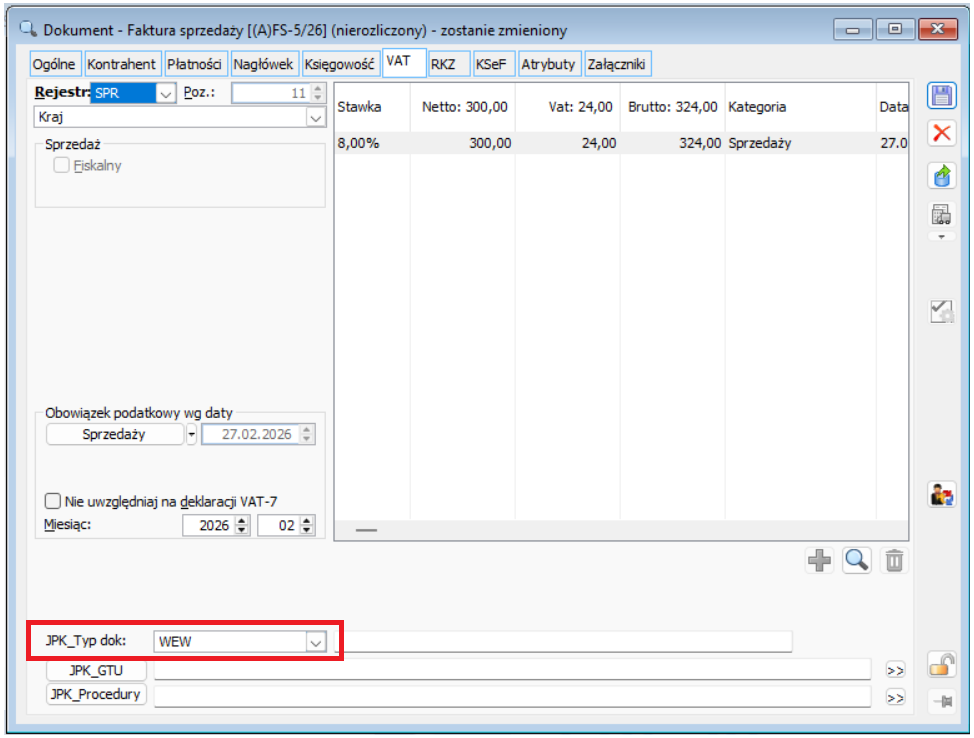The image size is (974, 738).
Task: Click the padlock icon
Action: [x=941, y=664]
